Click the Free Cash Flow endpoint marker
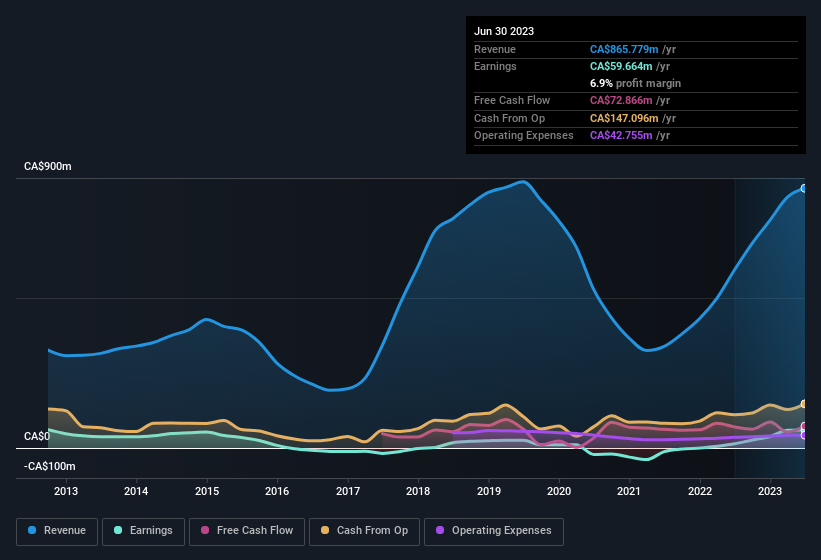 point(804,426)
